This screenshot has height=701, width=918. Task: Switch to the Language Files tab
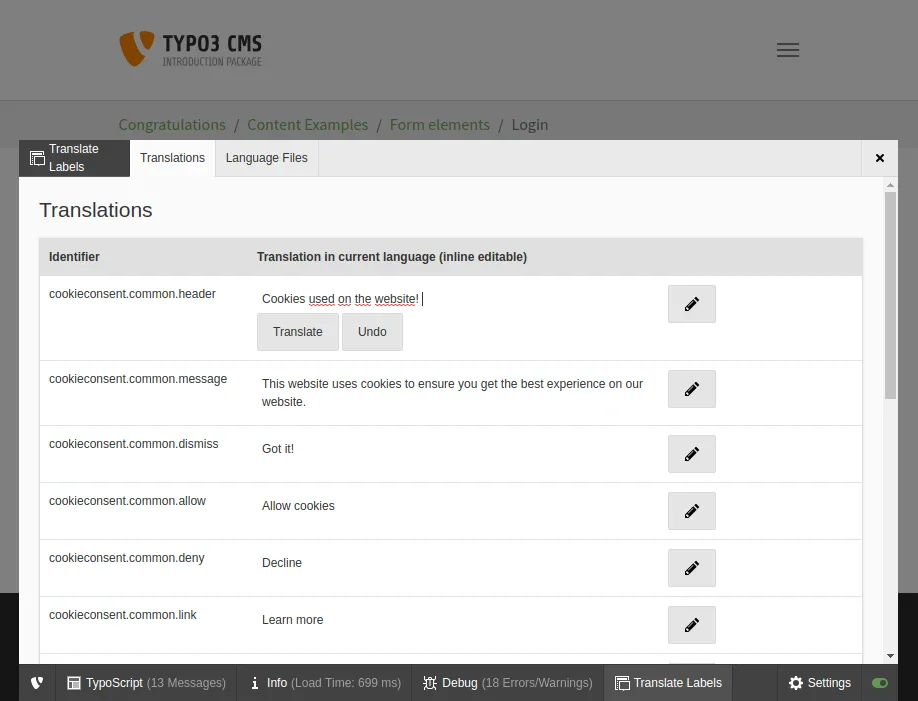pyautogui.click(x=266, y=158)
